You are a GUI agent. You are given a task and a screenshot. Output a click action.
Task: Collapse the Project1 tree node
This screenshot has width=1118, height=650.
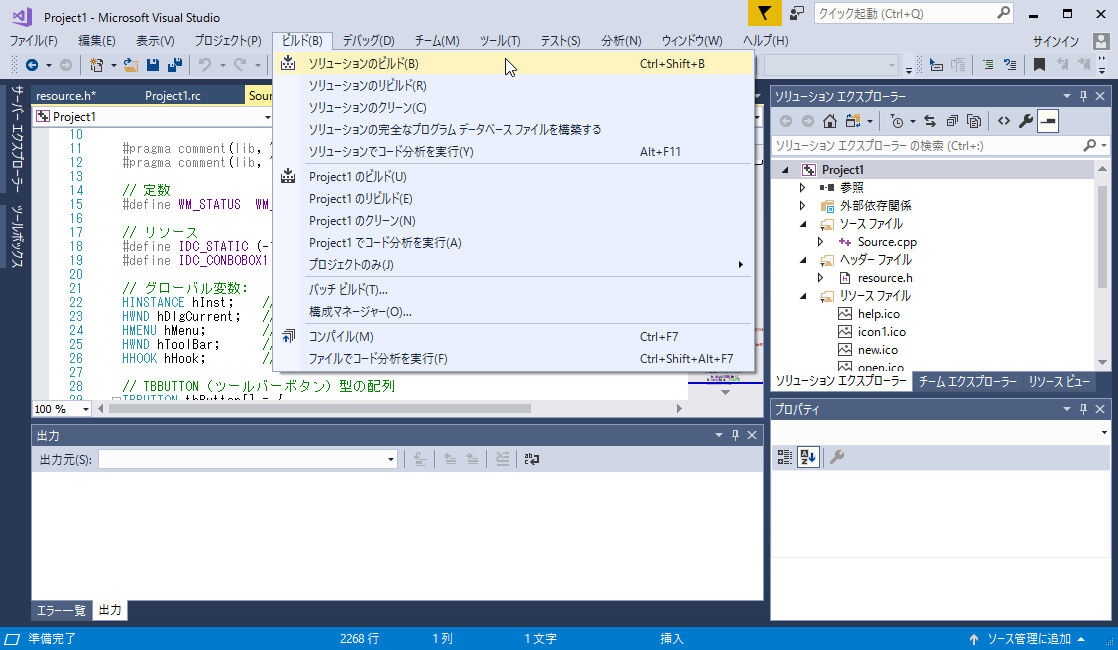tap(785, 170)
